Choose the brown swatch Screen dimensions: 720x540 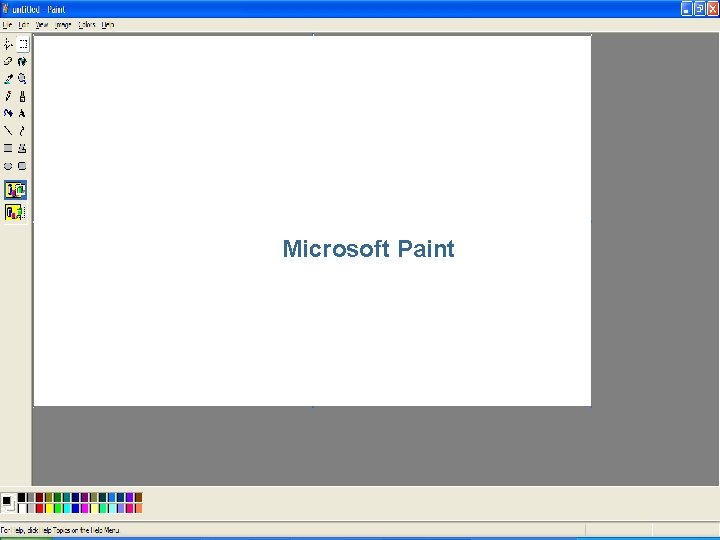click(x=139, y=497)
